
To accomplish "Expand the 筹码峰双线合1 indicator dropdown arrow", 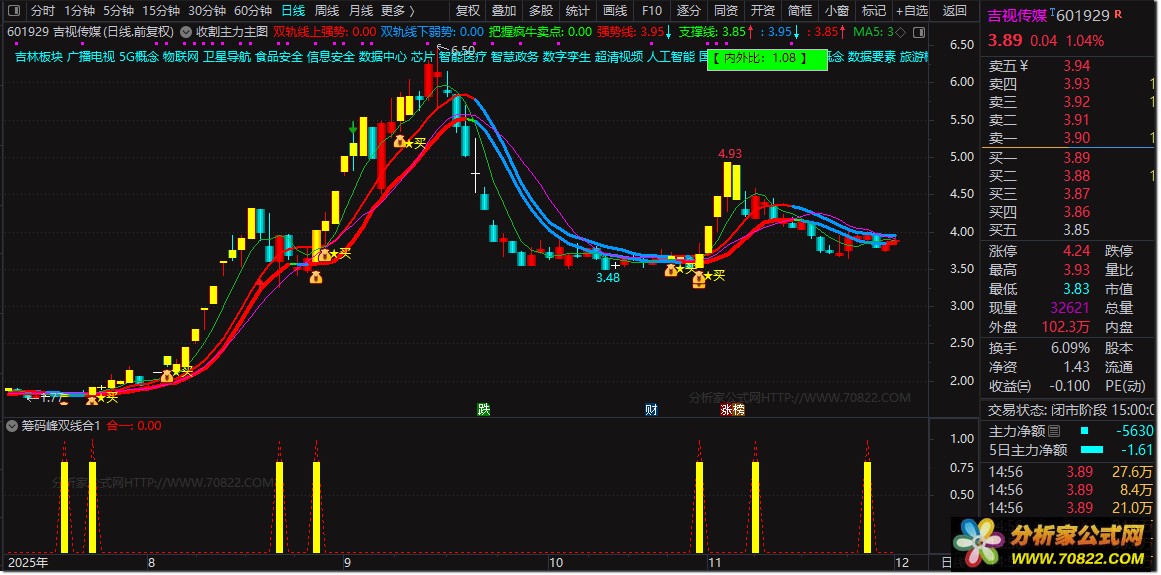I will click(12, 426).
